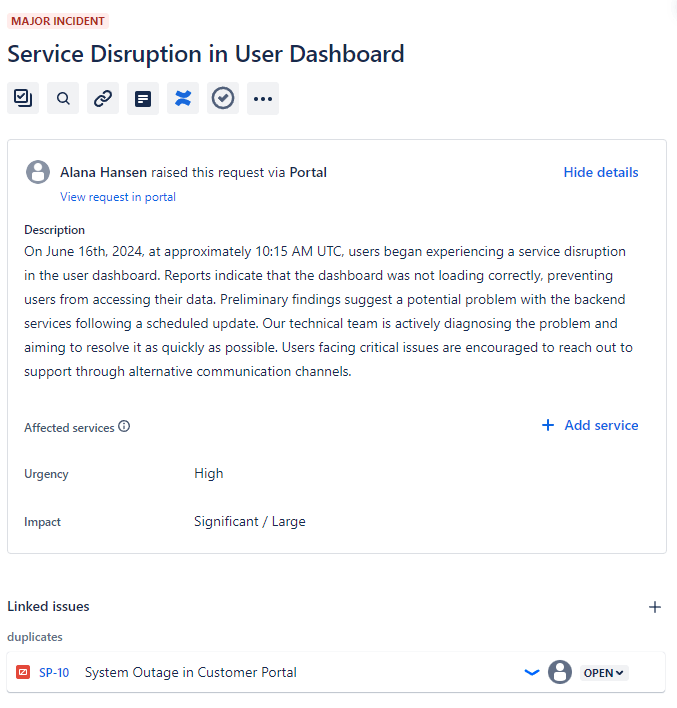The image size is (677, 708).
Task: Click the circled checkmark icon
Action: tap(223, 98)
